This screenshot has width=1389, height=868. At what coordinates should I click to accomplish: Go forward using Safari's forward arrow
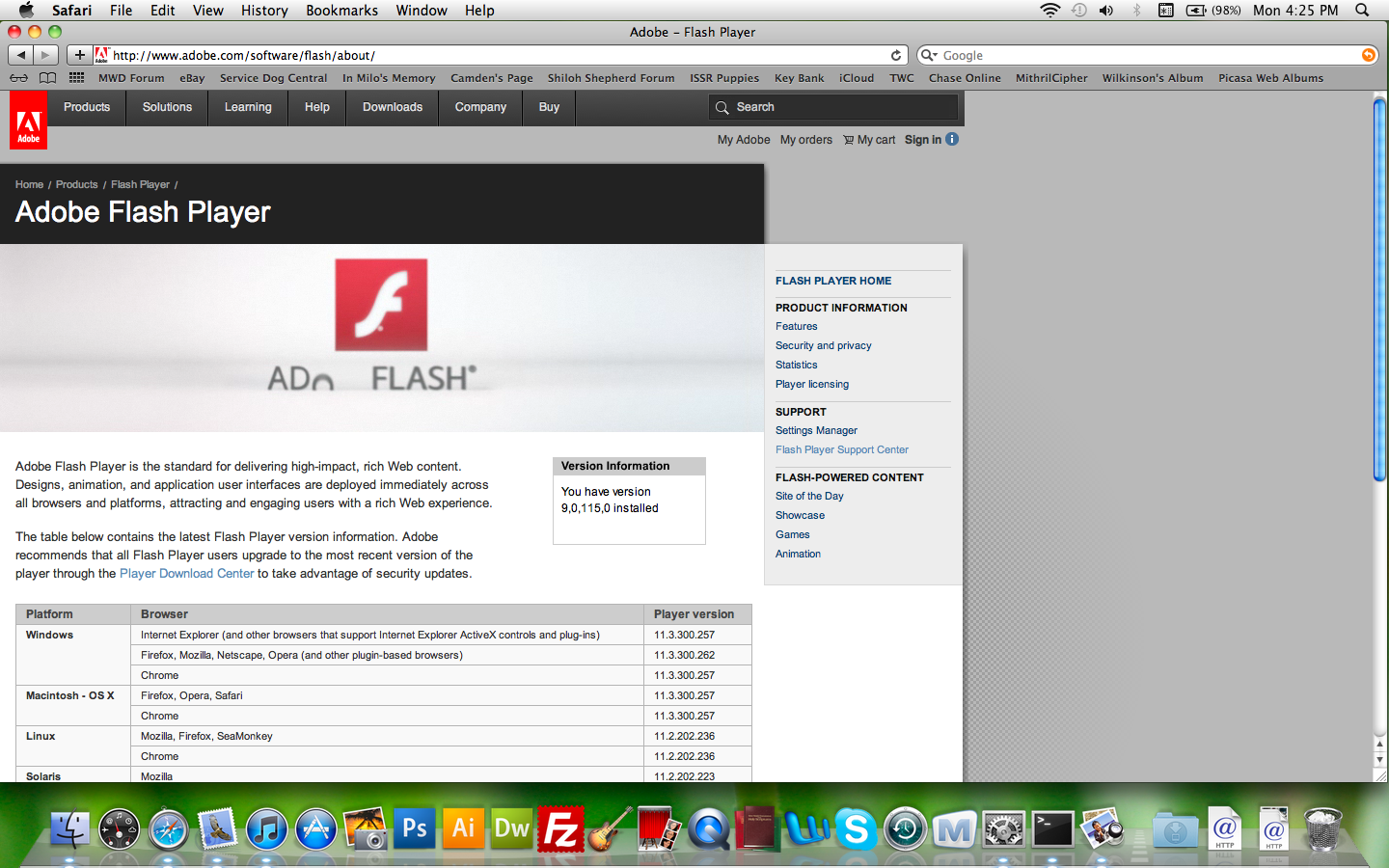(45, 55)
